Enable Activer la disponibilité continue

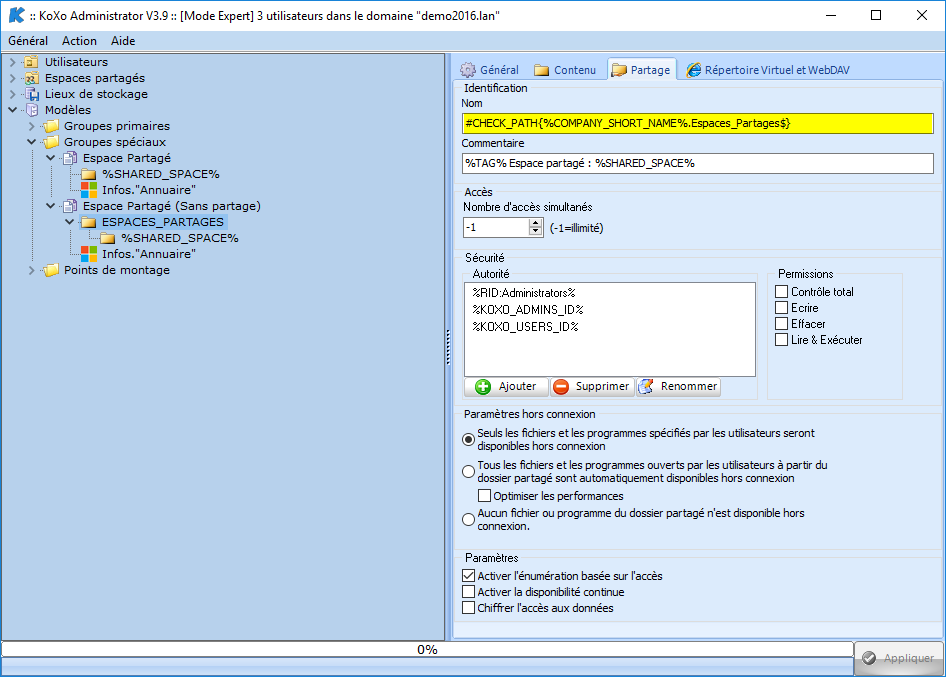click(x=468, y=592)
